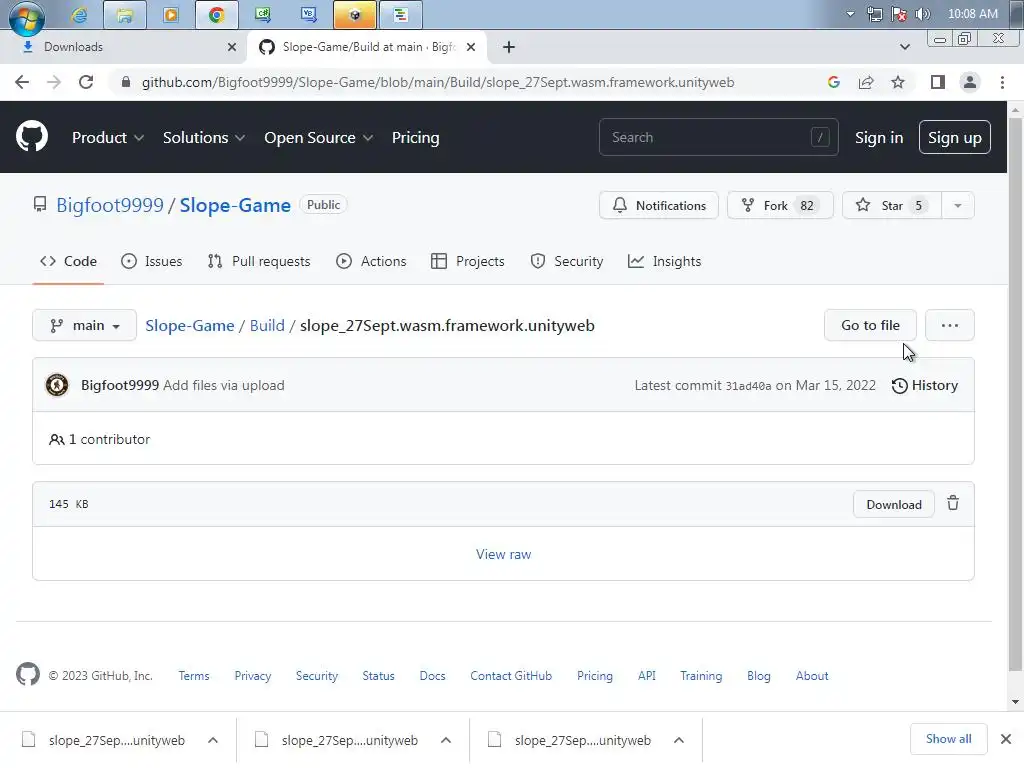
Task: Open a new browser tab
Action: tap(509, 47)
